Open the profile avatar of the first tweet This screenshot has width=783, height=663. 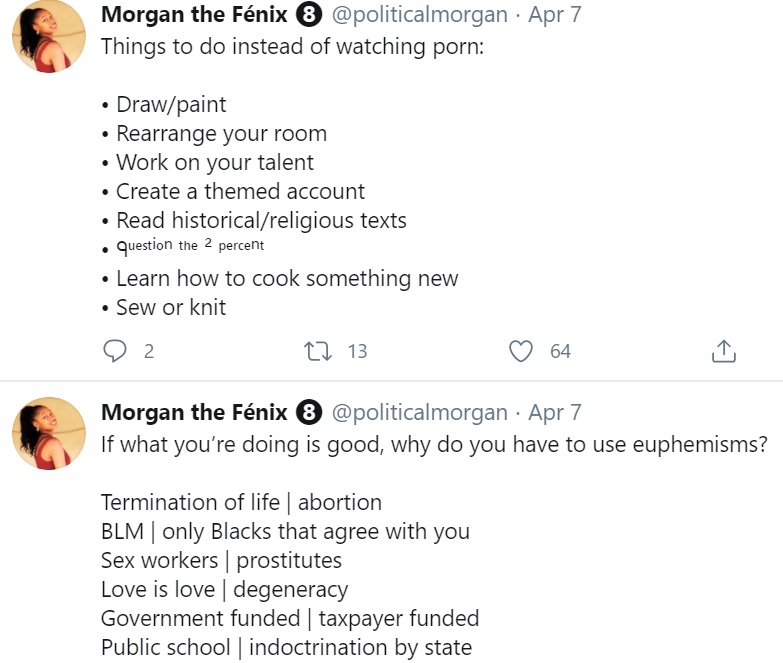point(48,36)
